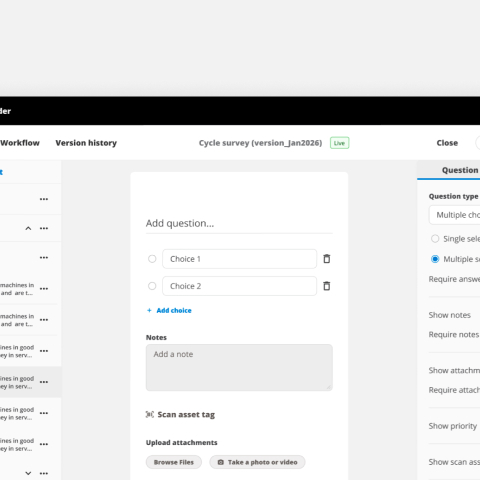Open the Workflow tab
The width and height of the screenshot is (480, 480).
pyautogui.click(x=20, y=143)
